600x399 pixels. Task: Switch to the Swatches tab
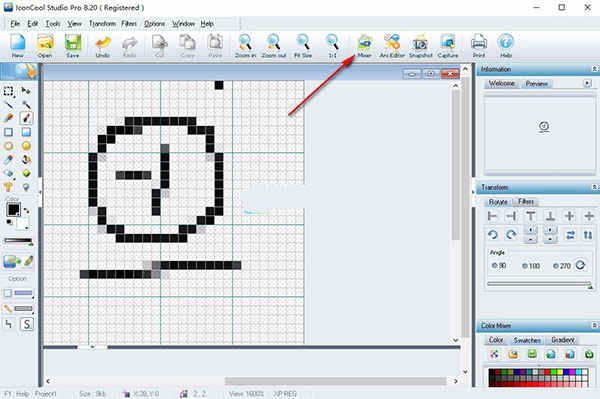[x=527, y=340]
